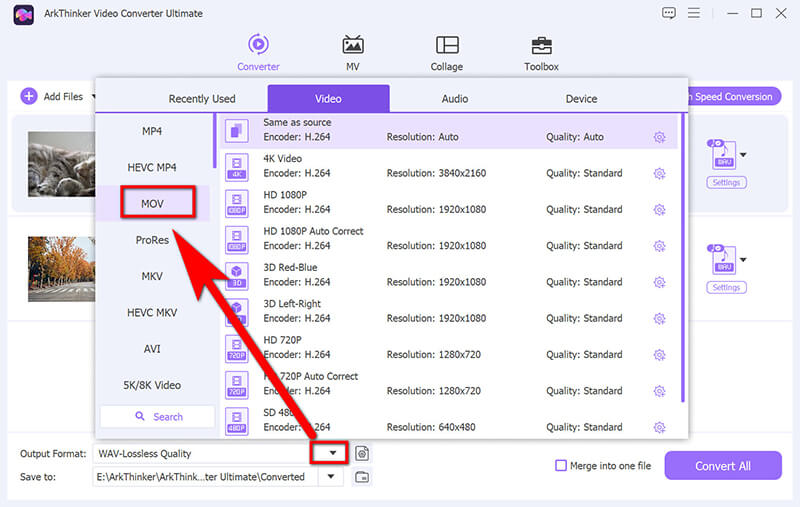Select the Video tab
800x507 pixels.
(x=328, y=98)
